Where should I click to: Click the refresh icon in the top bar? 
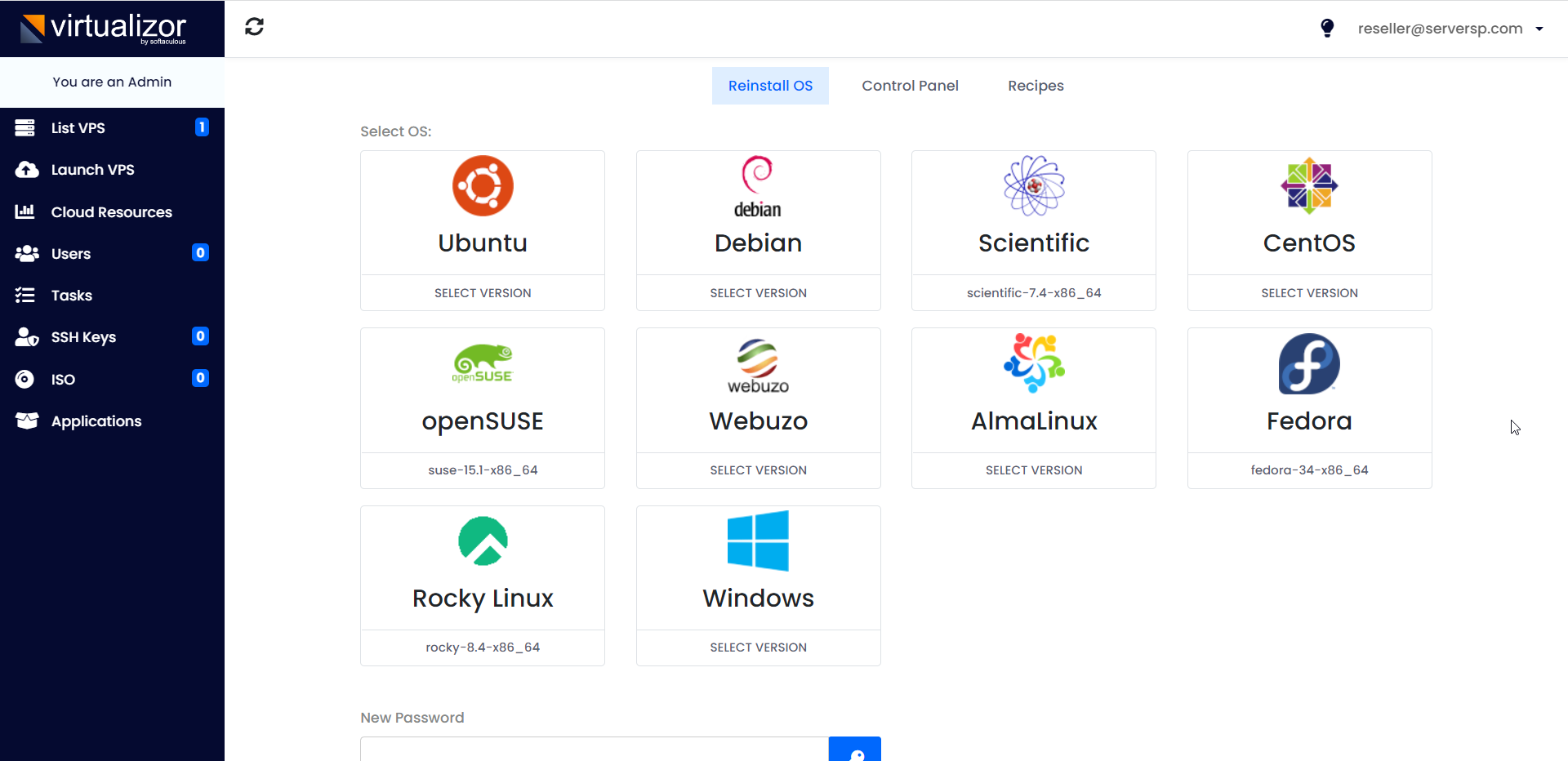[x=254, y=27]
